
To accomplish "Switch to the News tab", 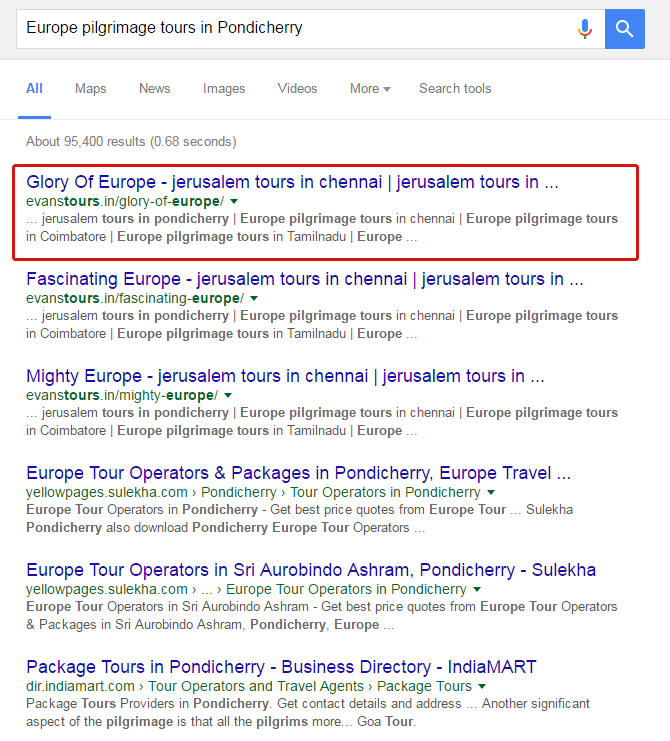I will (154, 89).
